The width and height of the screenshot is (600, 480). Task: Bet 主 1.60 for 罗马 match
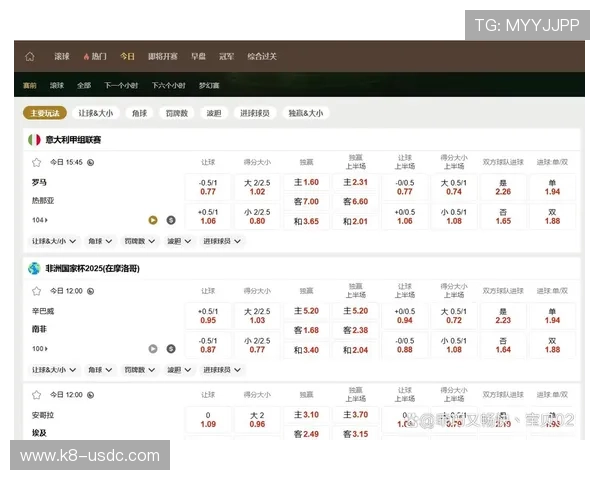[x=306, y=183]
